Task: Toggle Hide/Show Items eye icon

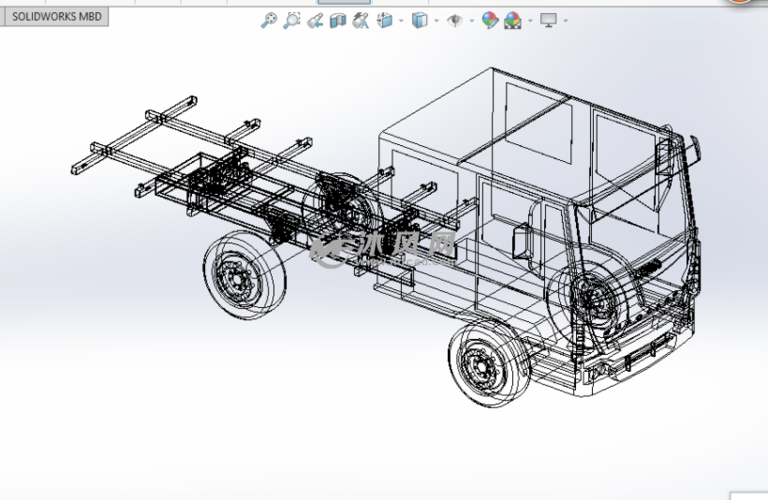Action: tap(455, 20)
